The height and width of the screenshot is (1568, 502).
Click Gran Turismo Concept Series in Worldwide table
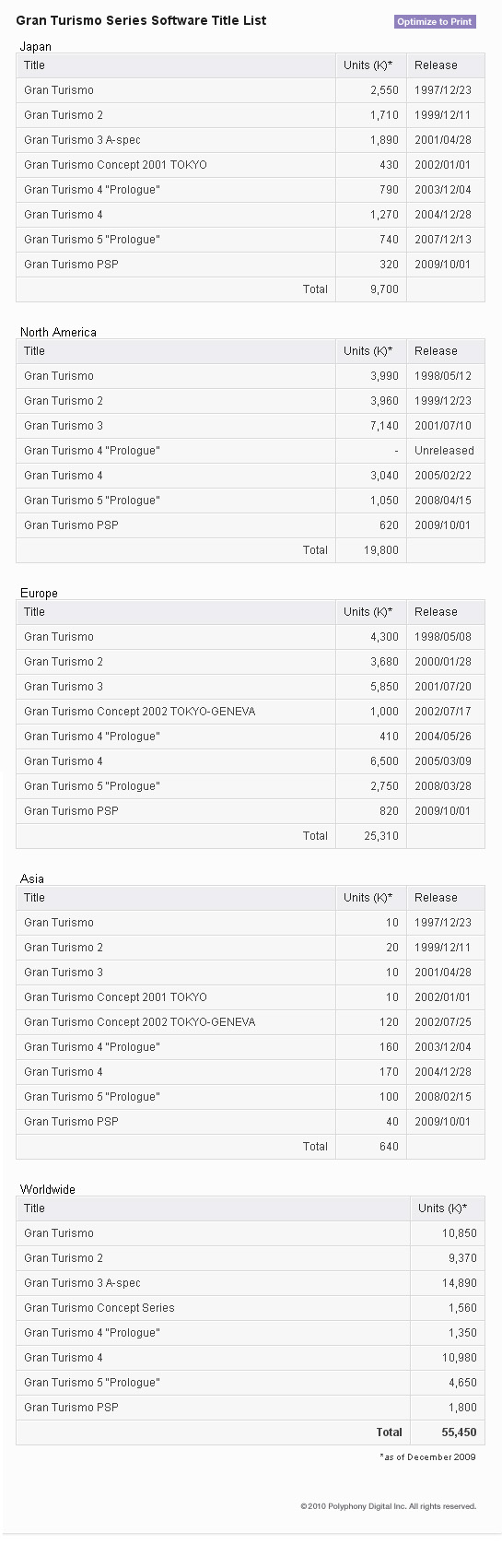(99, 1308)
